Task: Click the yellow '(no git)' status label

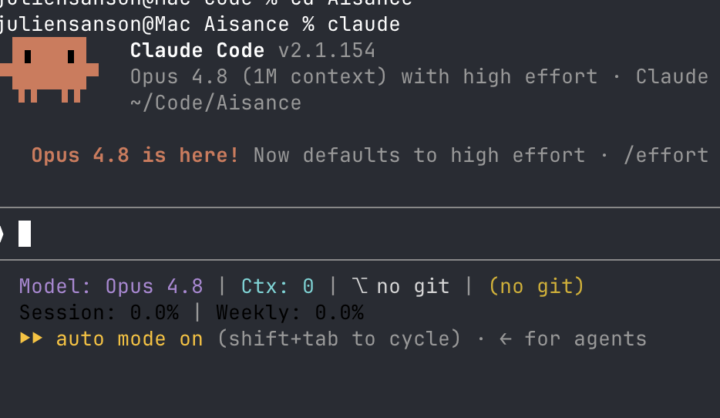Action: pyautogui.click(x=536, y=286)
